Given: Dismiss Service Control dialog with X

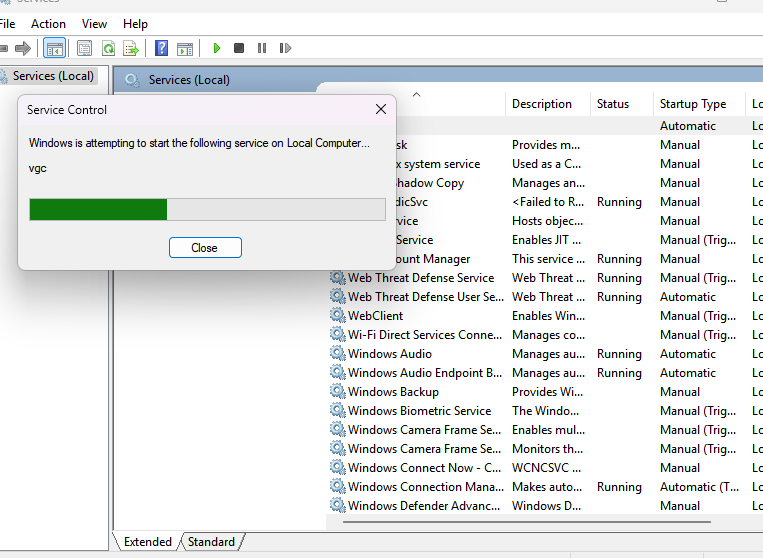Looking at the screenshot, I should point(381,109).
